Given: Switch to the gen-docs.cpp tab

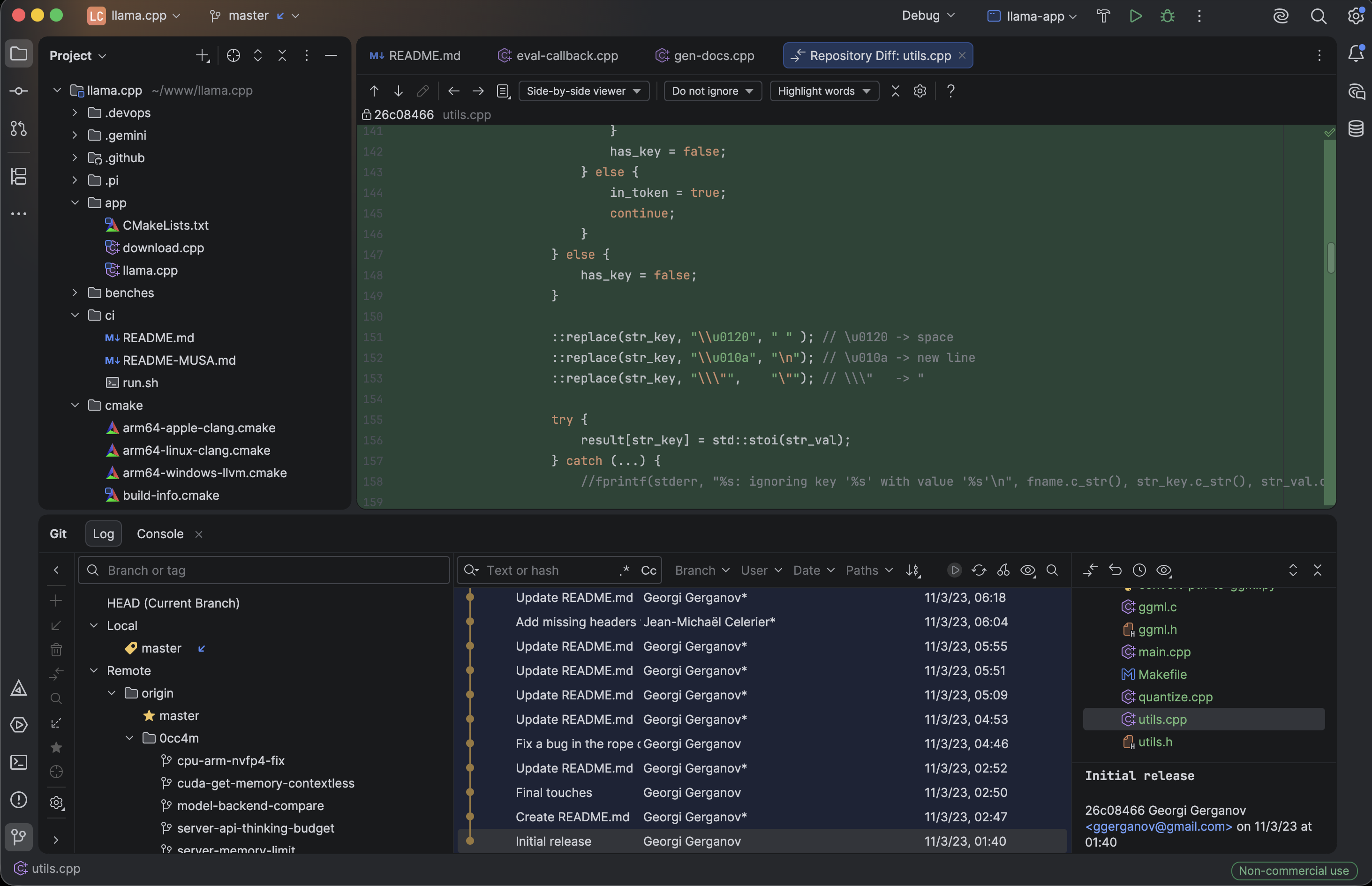Looking at the screenshot, I should click(704, 55).
